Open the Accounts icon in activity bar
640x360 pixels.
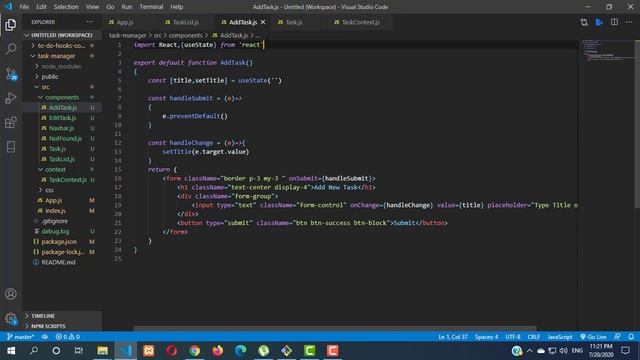coord(11,294)
